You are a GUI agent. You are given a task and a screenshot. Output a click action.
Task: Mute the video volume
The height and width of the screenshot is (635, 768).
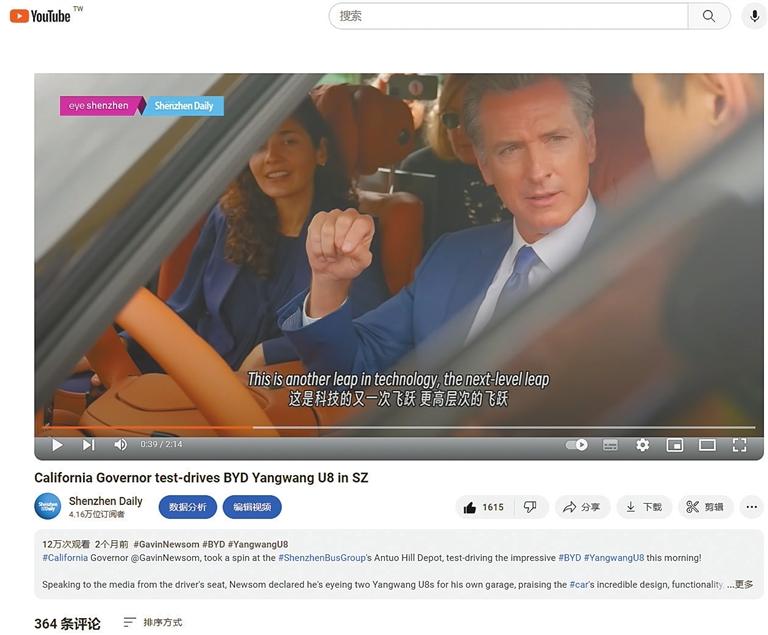click(x=120, y=445)
